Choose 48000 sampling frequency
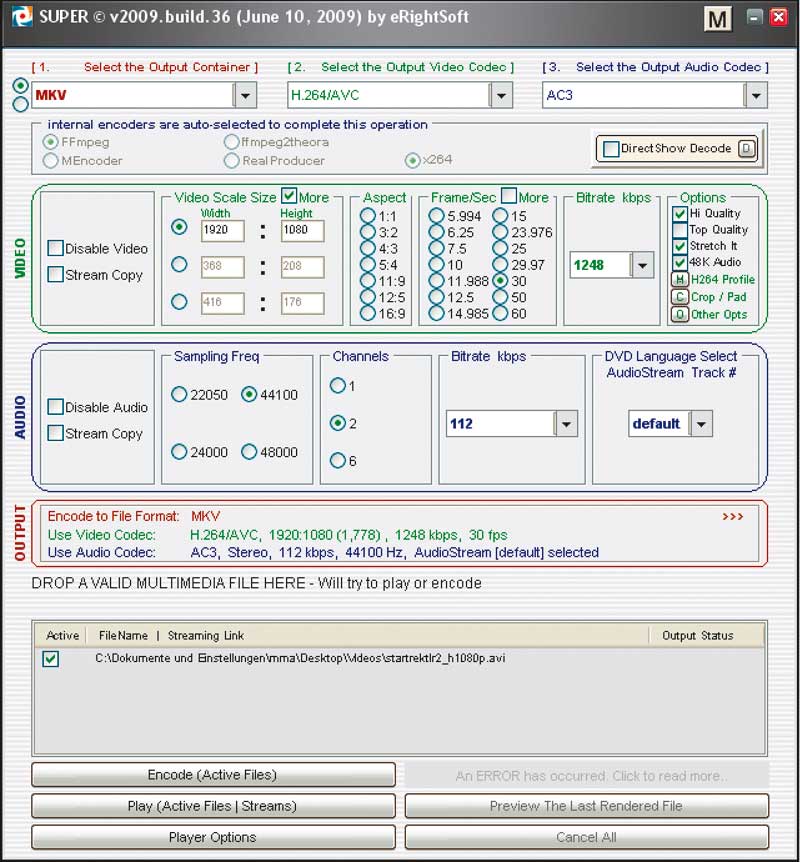The image size is (800, 862). point(249,452)
